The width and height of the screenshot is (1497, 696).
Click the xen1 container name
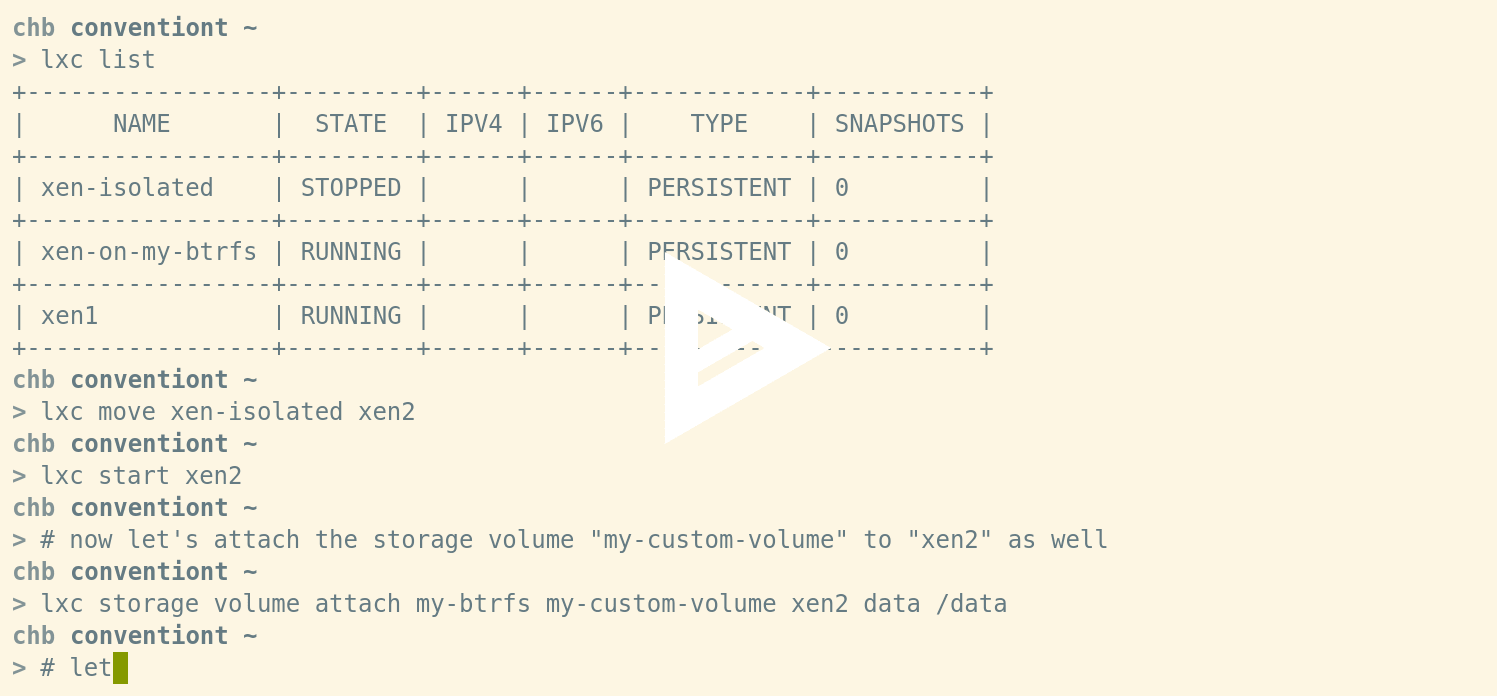[69, 315]
